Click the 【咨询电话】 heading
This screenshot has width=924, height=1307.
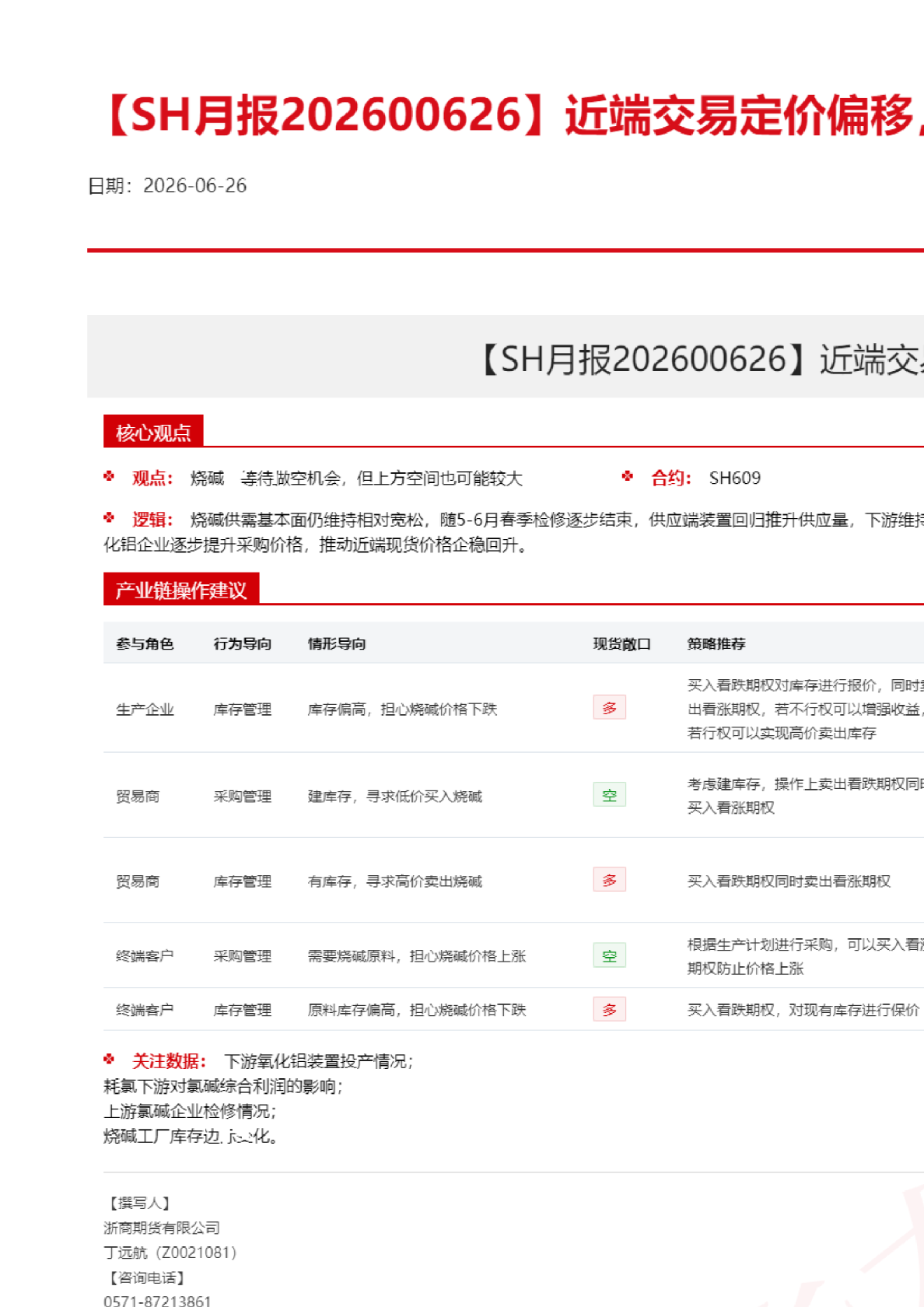click(147, 1277)
